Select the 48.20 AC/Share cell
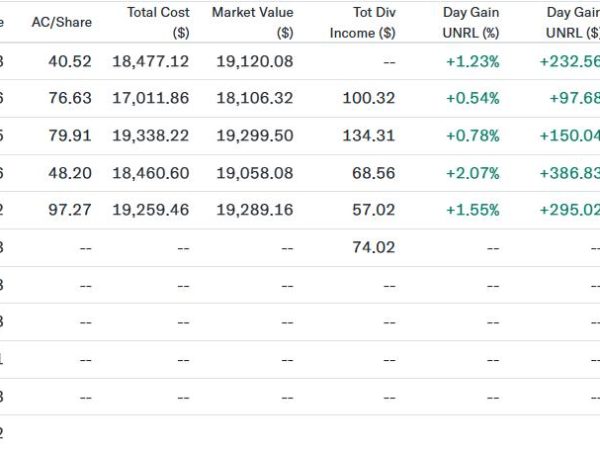This screenshot has height=450, width=600. (x=70, y=173)
